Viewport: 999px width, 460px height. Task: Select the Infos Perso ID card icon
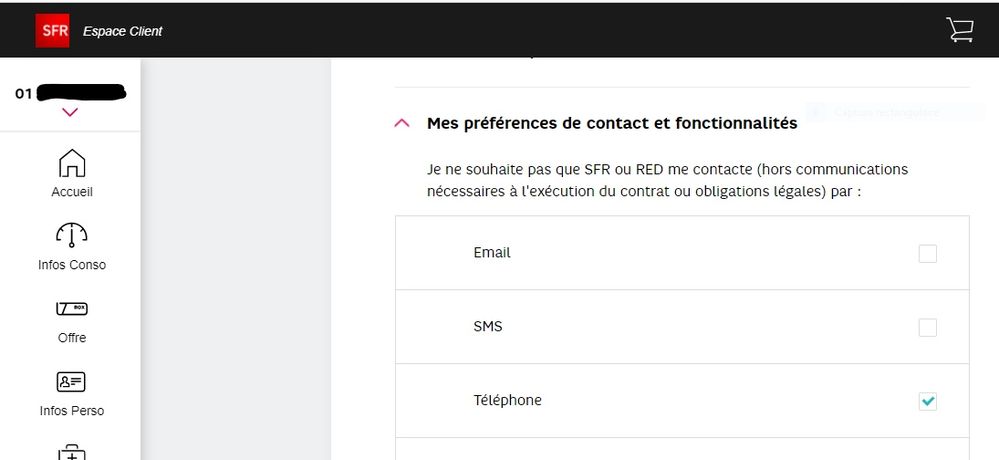tap(71, 382)
